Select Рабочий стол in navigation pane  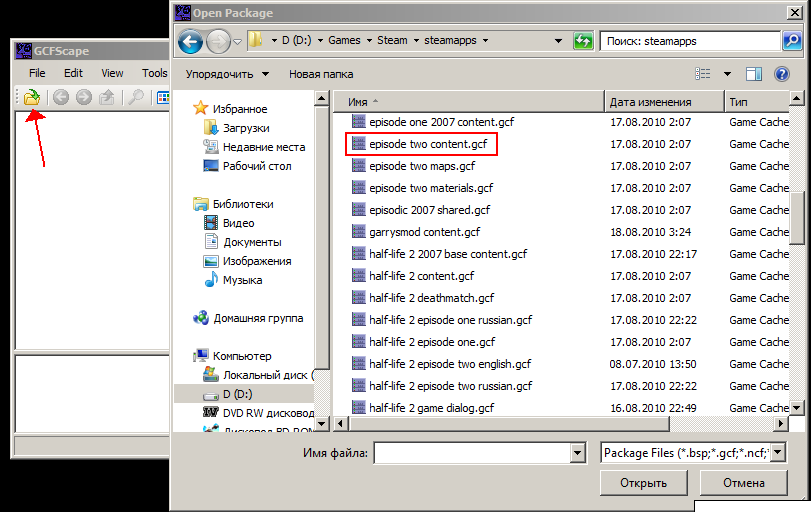tap(257, 166)
